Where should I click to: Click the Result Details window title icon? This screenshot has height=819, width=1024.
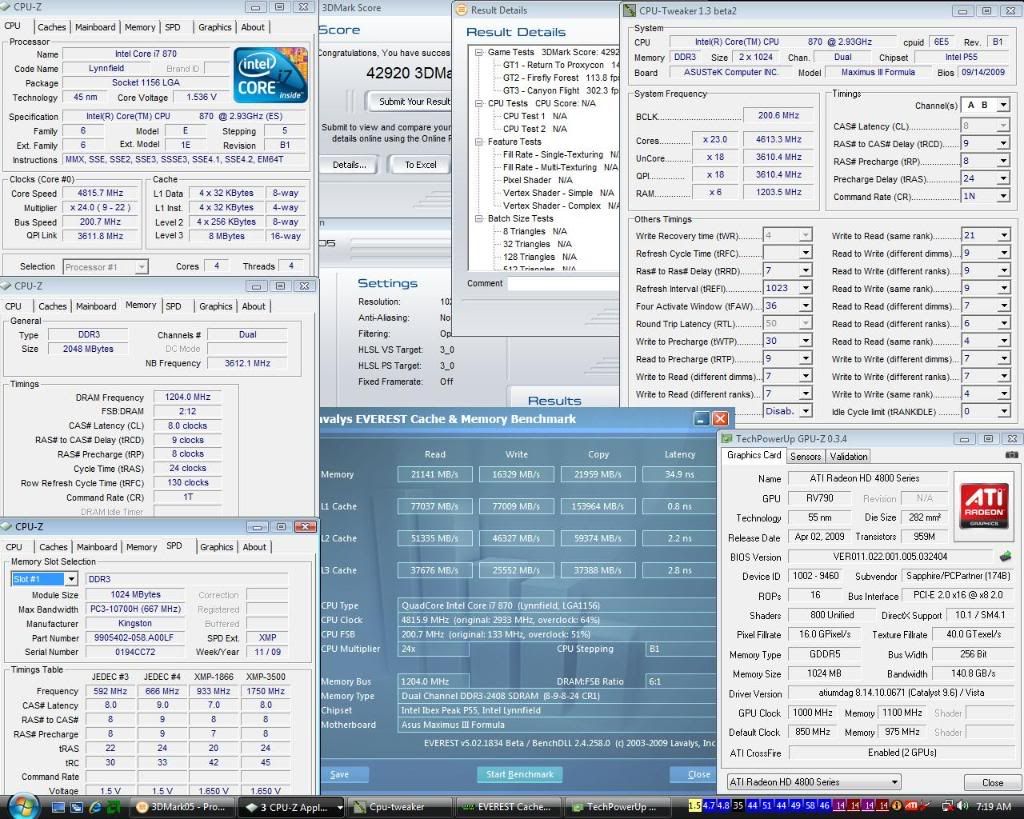(461, 10)
